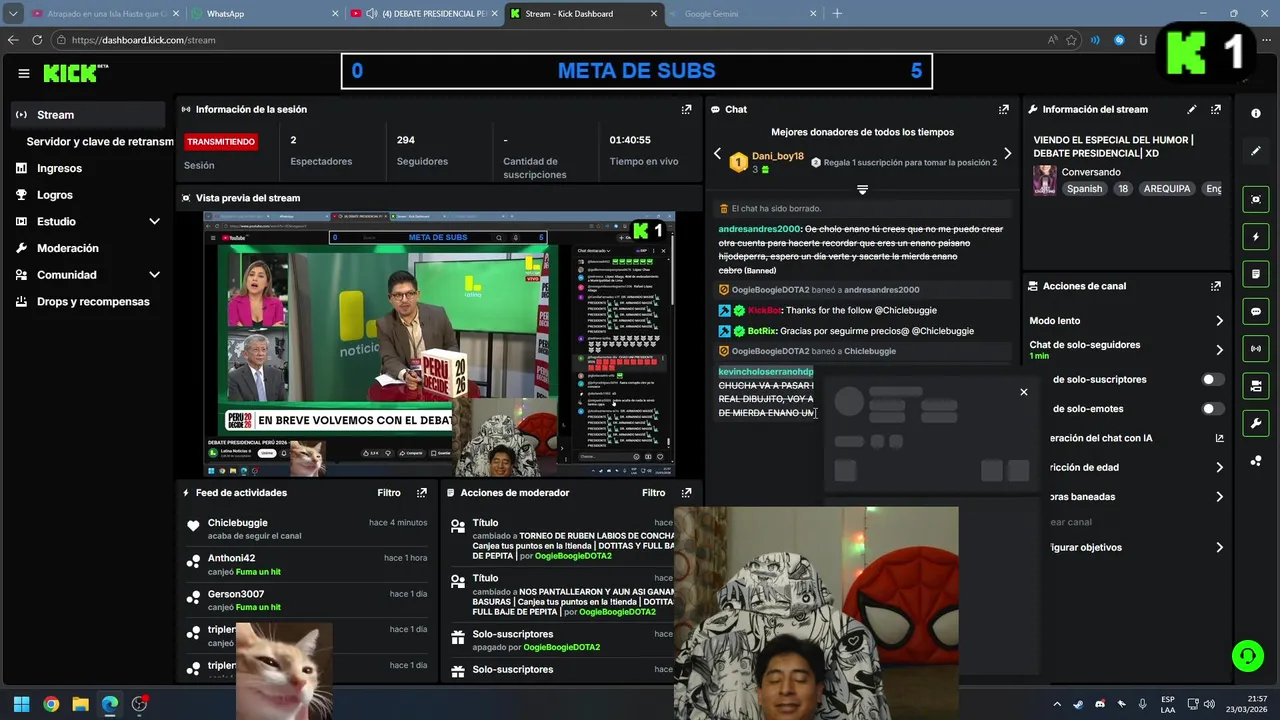The height and width of the screenshot is (720, 1280).
Task: Show previous top donor with left arrow
Action: click(x=717, y=154)
